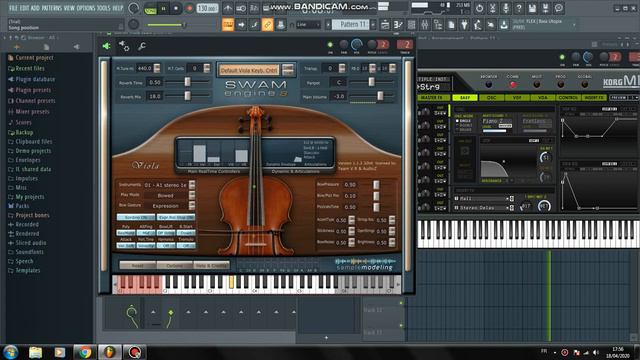640x360 pixels.
Task: Click the preset load/save button beside the preset name
Action: coord(288,70)
